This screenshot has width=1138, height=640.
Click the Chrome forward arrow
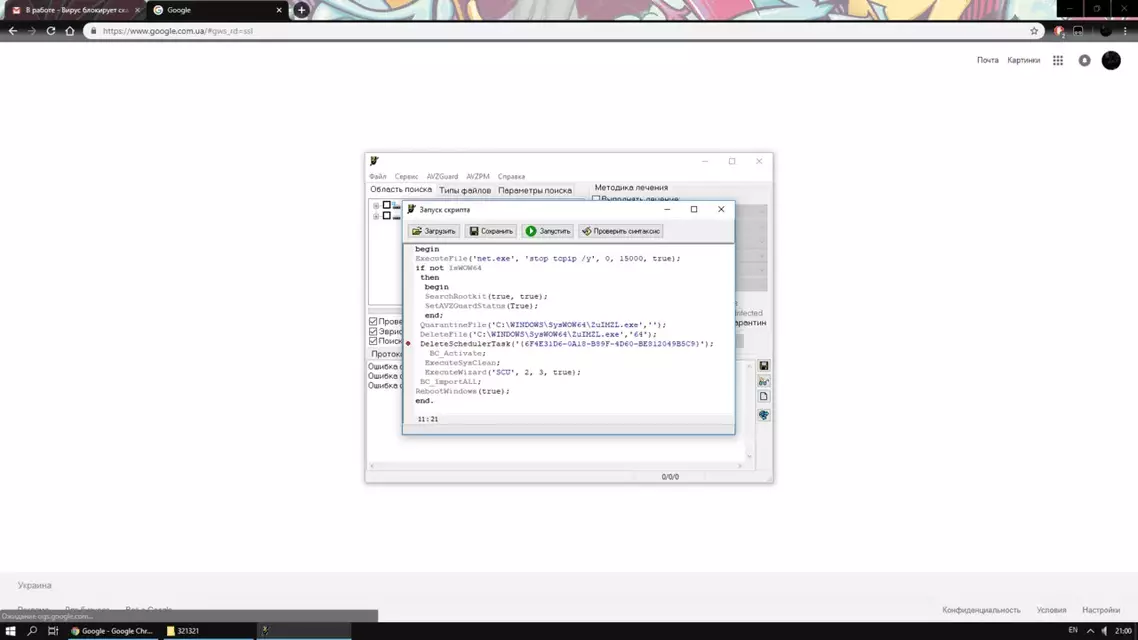click(x=31, y=31)
